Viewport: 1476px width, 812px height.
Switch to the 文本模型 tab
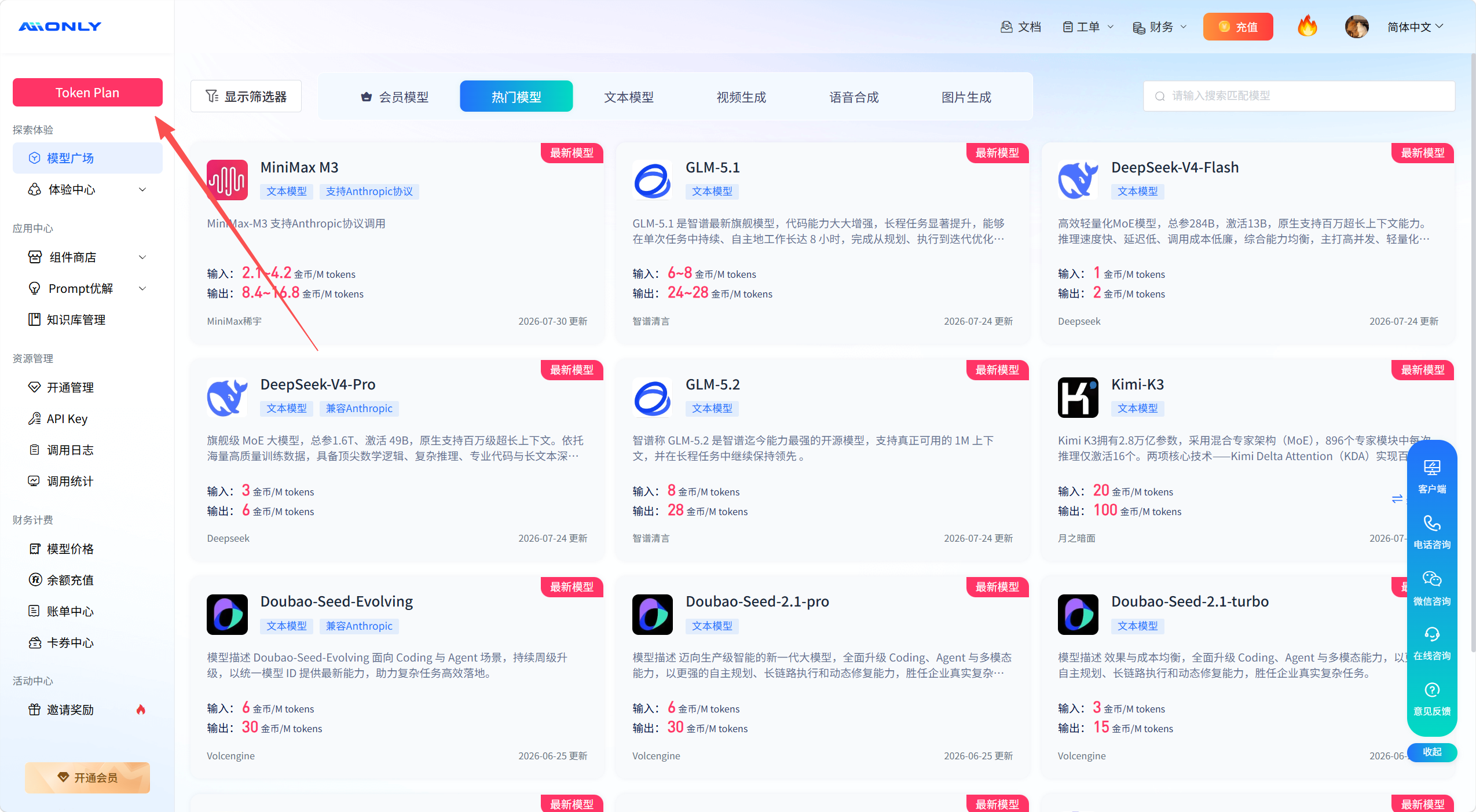click(629, 97)
